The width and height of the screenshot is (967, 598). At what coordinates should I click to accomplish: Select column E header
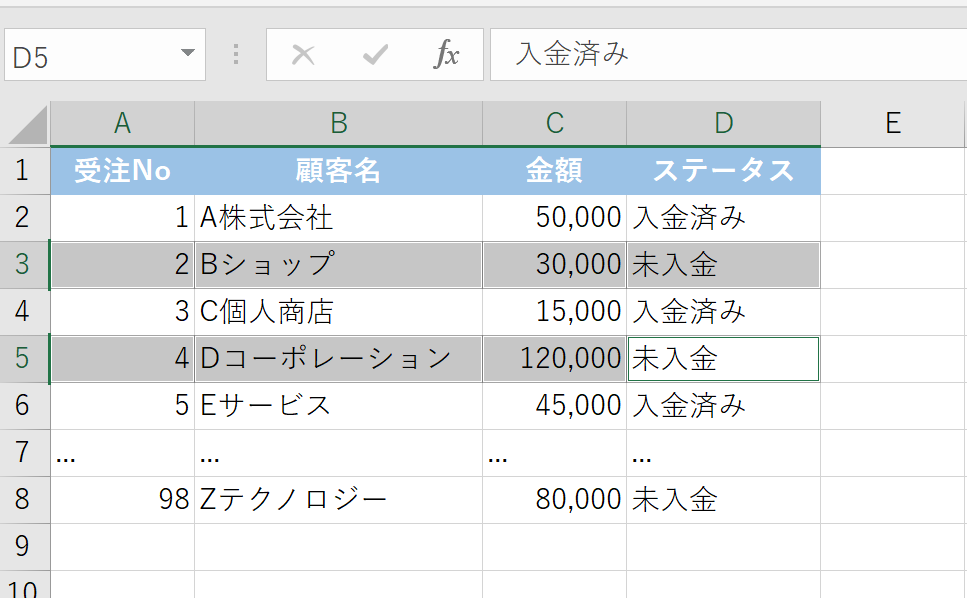893,123
